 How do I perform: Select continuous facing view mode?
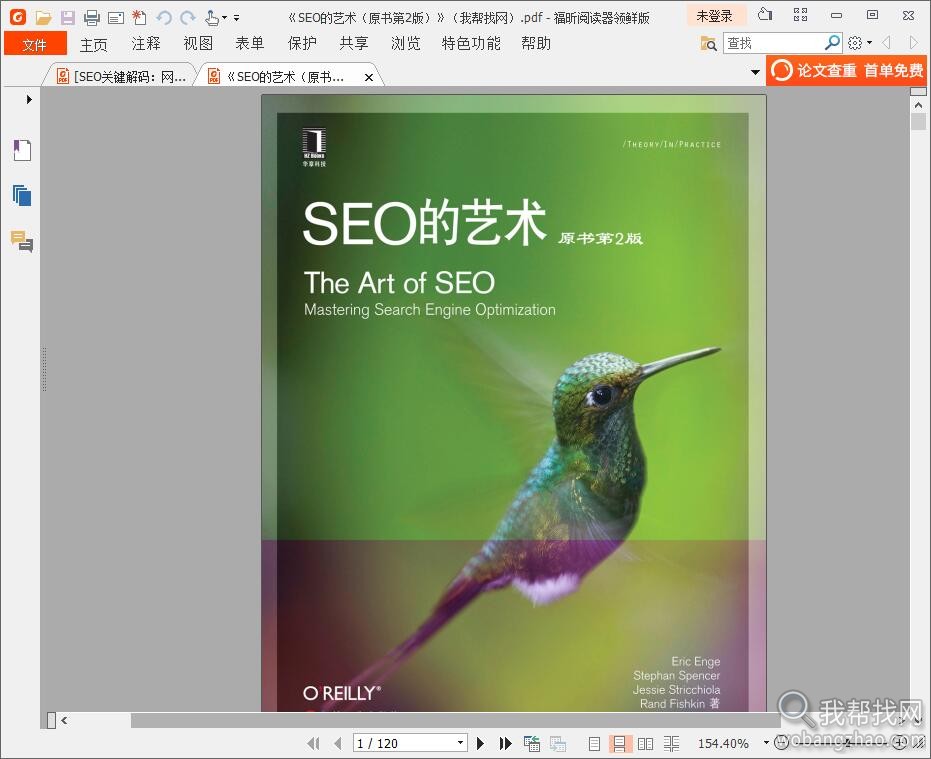[x=672, y=744]
